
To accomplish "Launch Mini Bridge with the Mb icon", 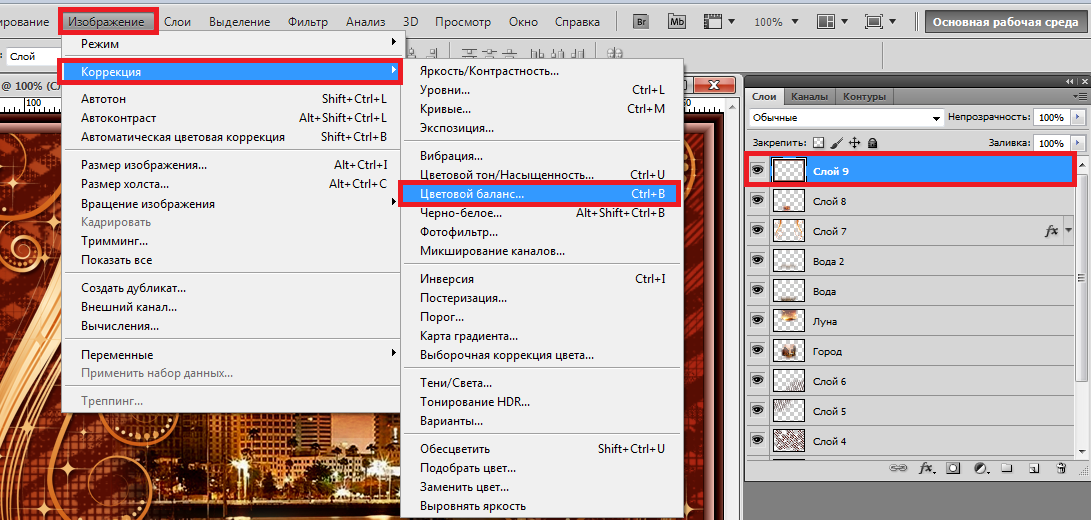I will coord(676,21).
